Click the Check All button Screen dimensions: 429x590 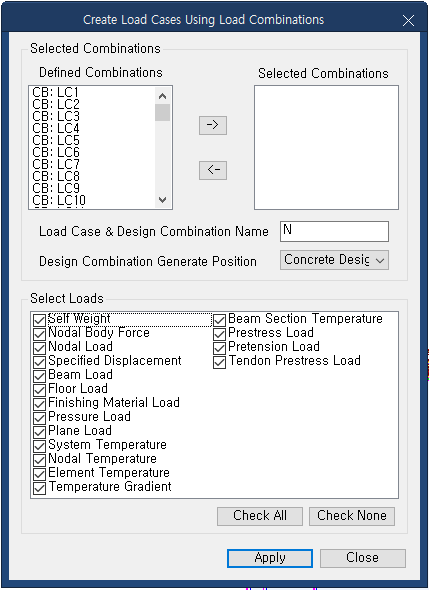260,516
